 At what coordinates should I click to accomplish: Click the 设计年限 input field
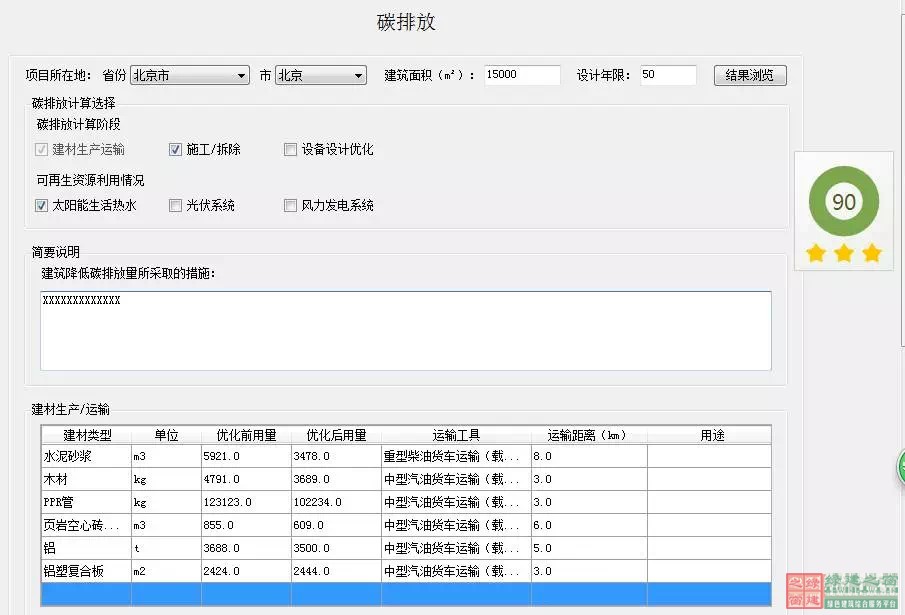tap(667, 73)
